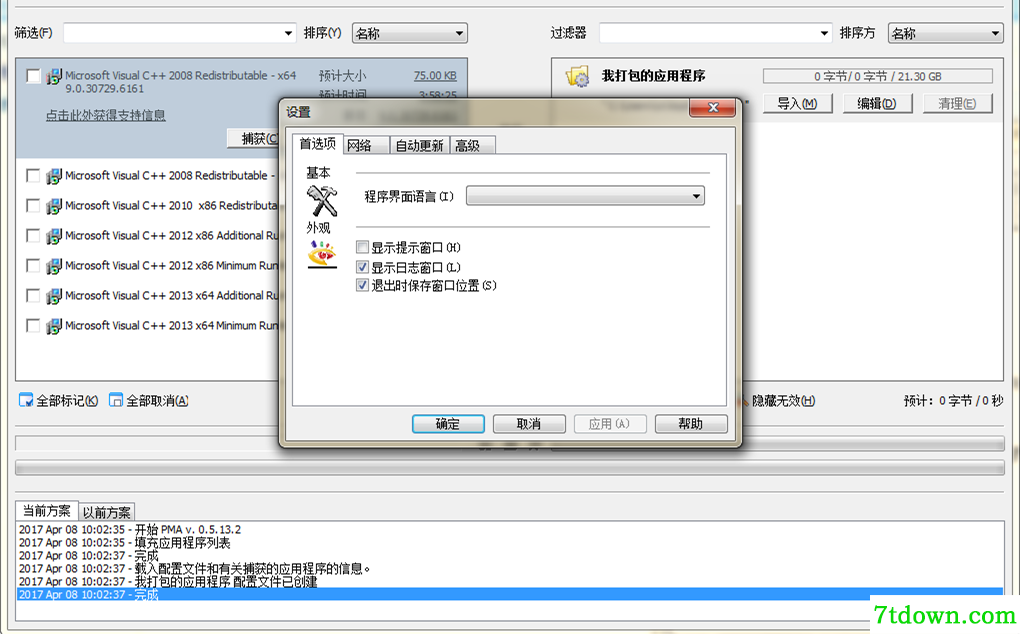Click the storage usage bar 21.30 GB
The width and height of the screenshot is (1020, 634).
point(878,76)
